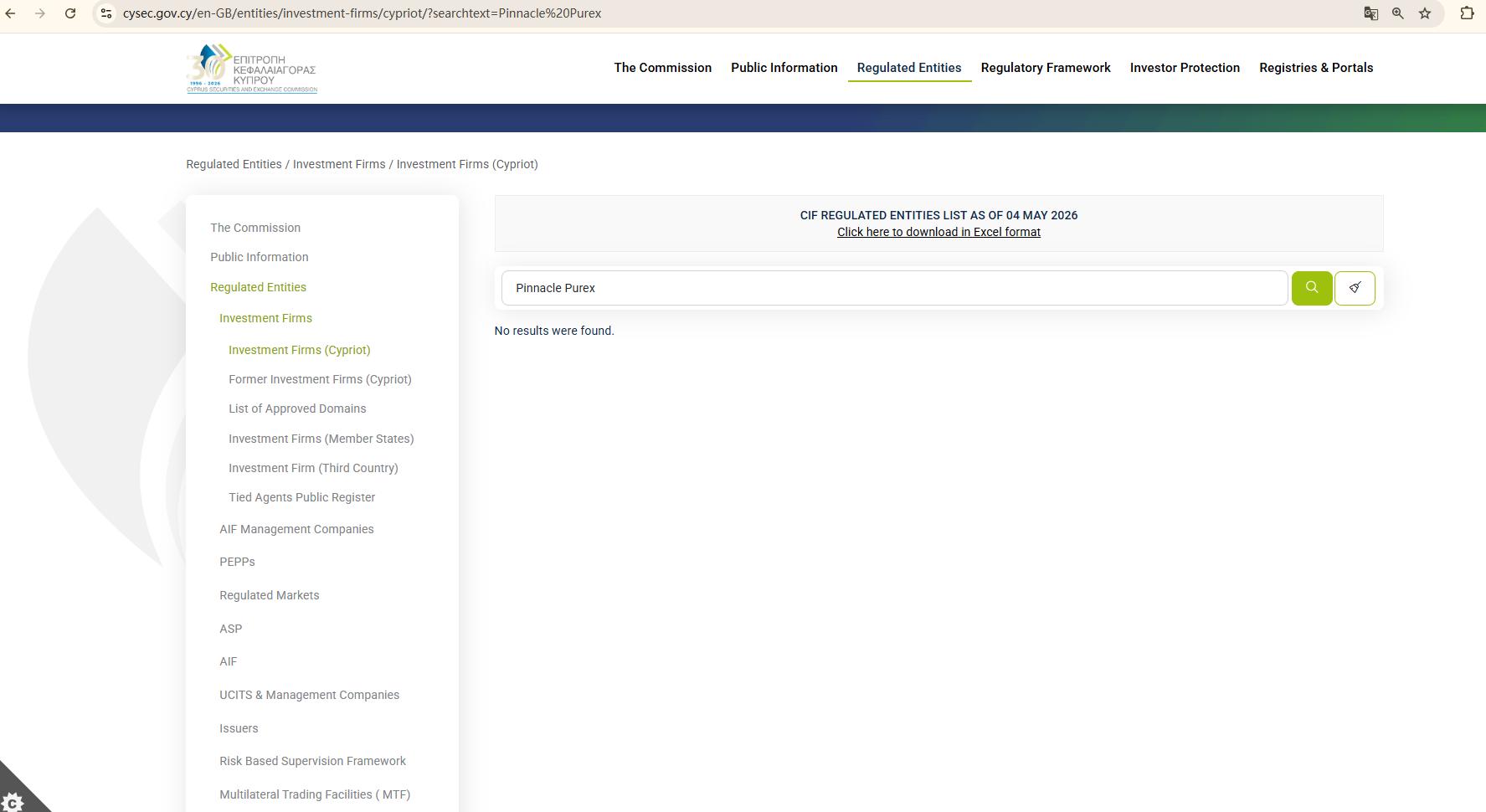Screen dimensions: 1486x812
Task: Click download in Excel format link
Action: click(x=938, y=232)
